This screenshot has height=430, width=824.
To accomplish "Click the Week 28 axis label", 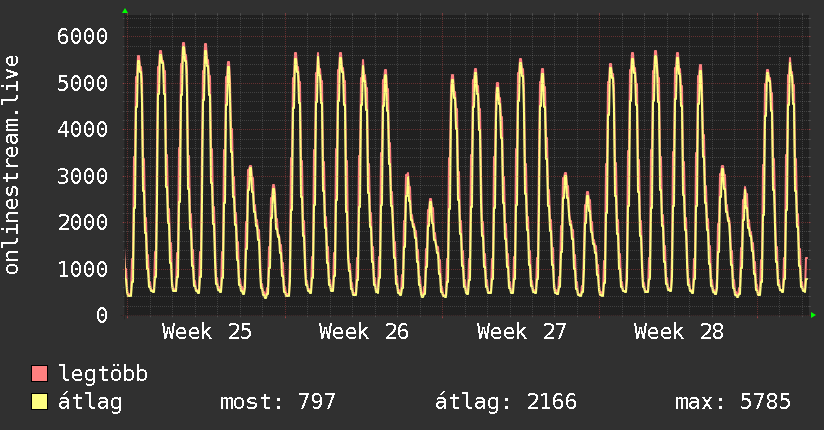I will click(x=678, y=332).
